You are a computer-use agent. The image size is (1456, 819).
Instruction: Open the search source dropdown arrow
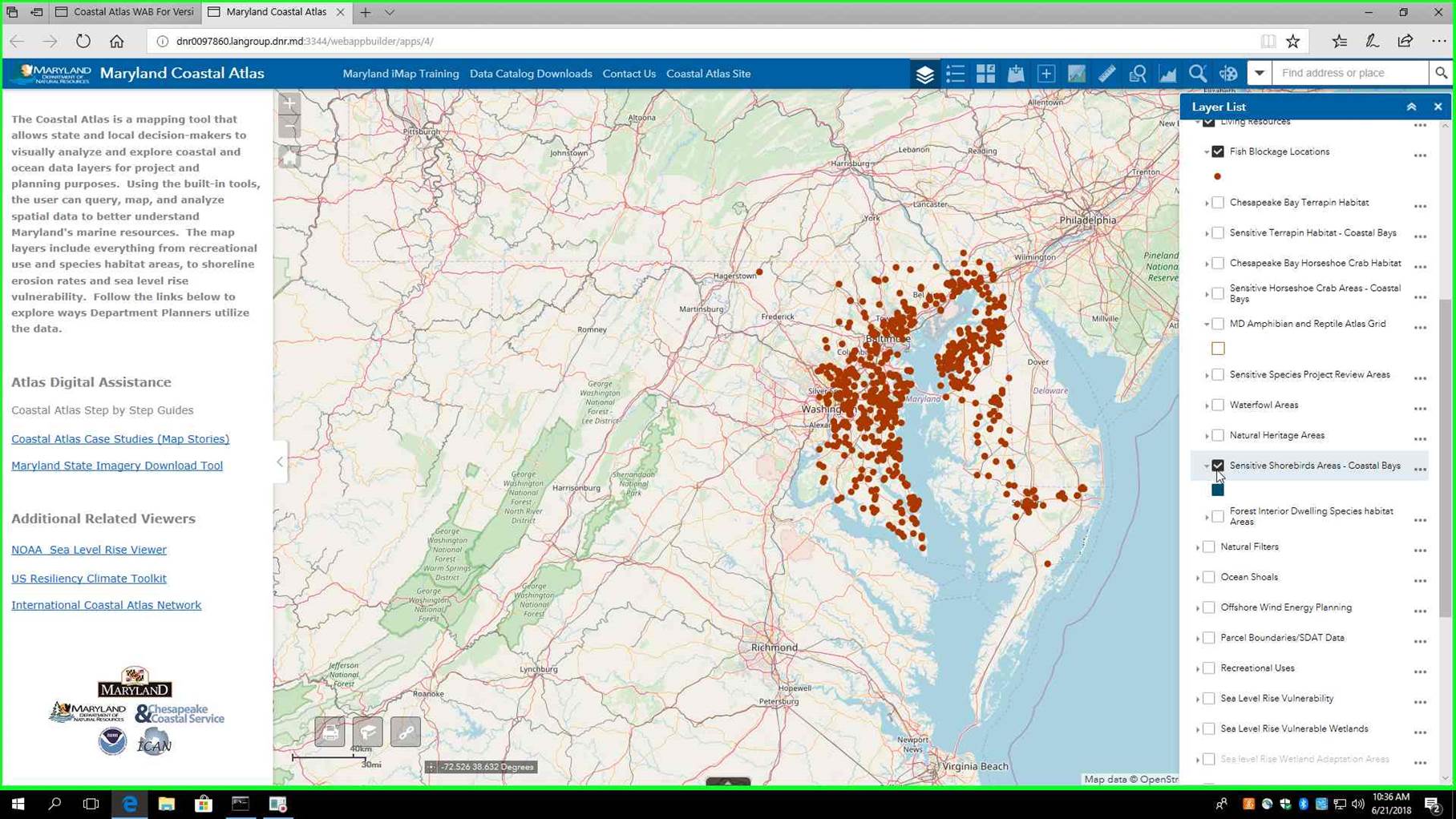(x=1259, y=73)
